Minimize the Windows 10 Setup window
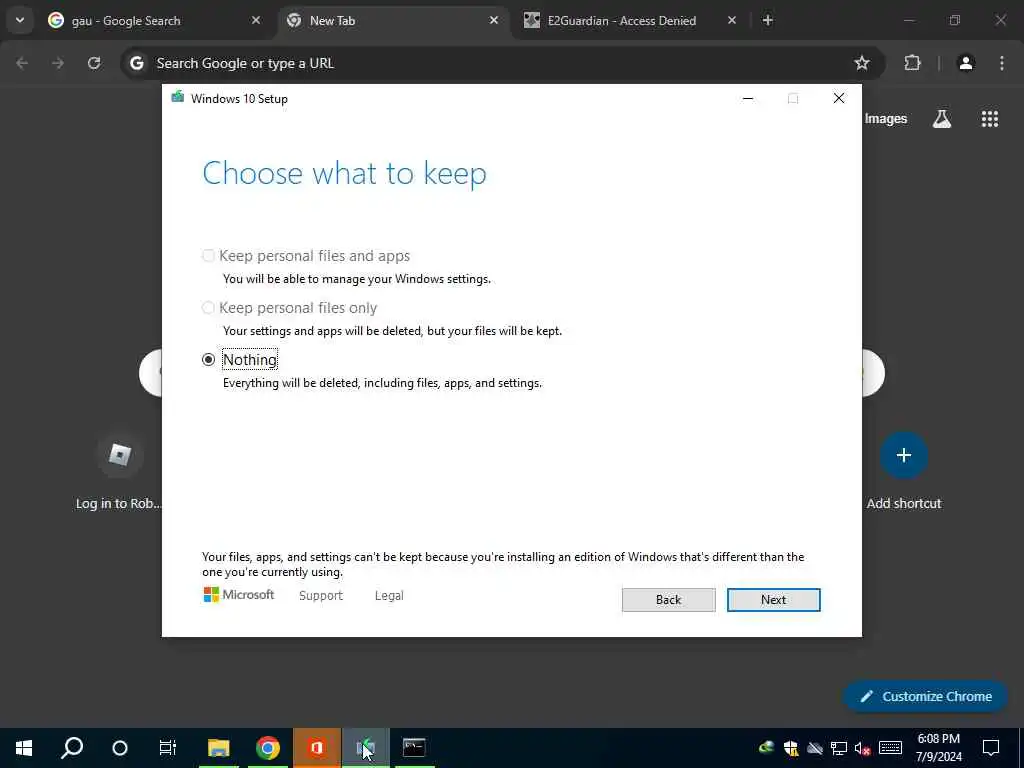1024x768 pixels. 748,99
